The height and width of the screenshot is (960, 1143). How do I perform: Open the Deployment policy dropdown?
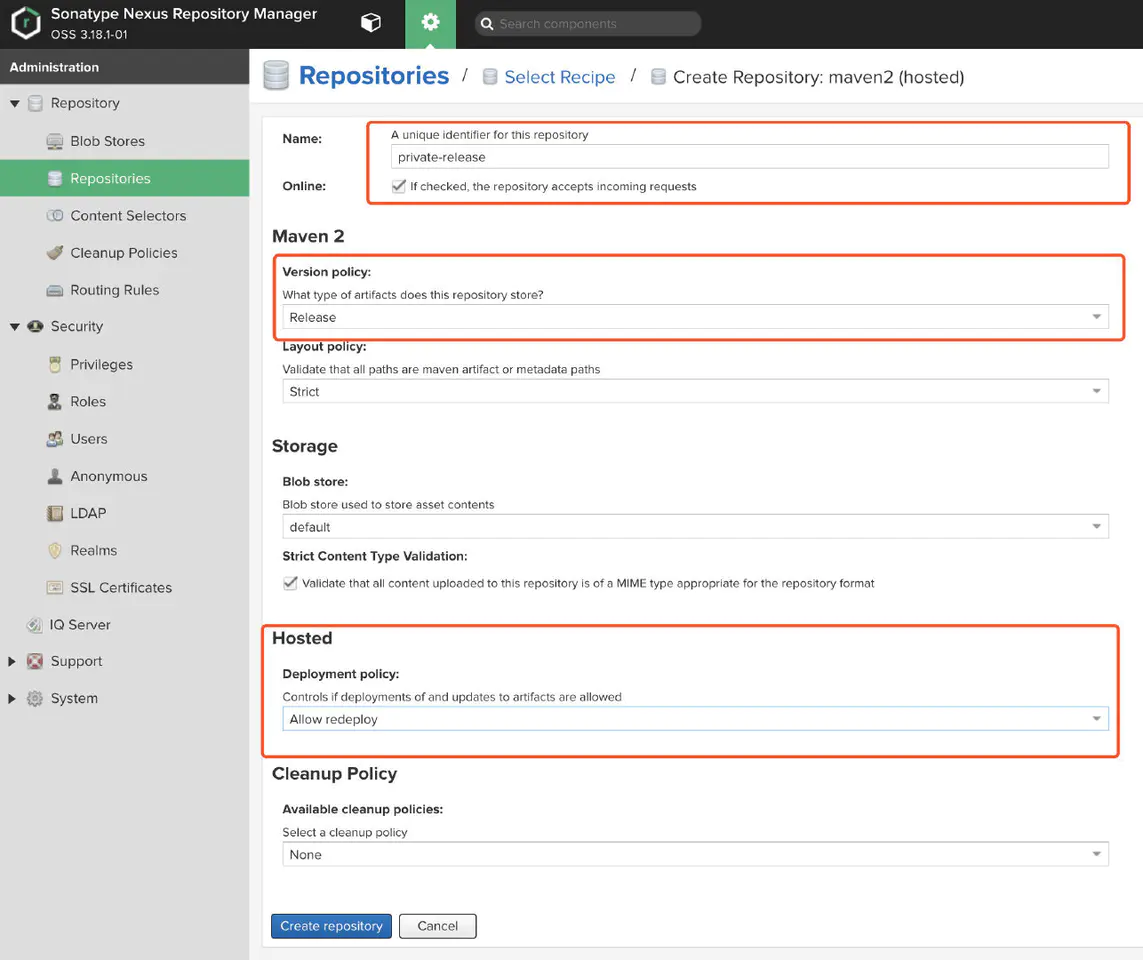695,719
